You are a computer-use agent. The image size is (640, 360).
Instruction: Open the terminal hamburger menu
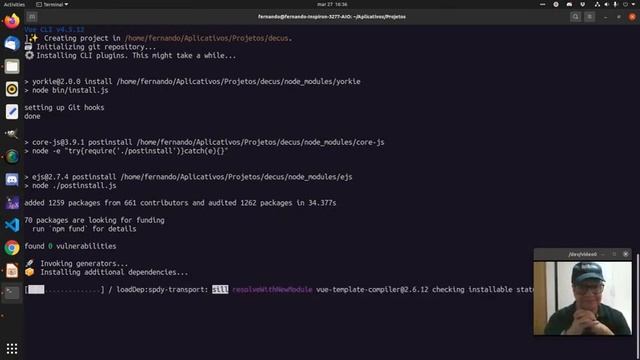point(589,17)
